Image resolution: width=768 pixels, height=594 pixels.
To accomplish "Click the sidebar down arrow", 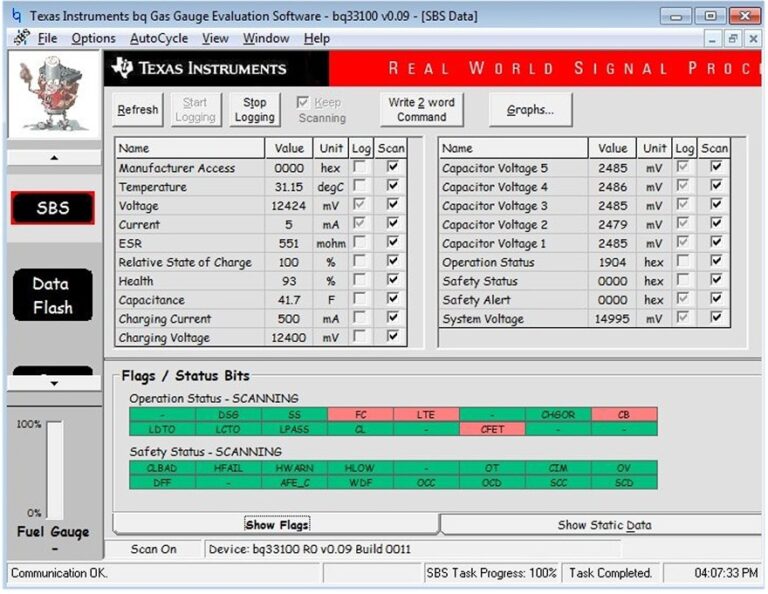I will click(54, 383).
